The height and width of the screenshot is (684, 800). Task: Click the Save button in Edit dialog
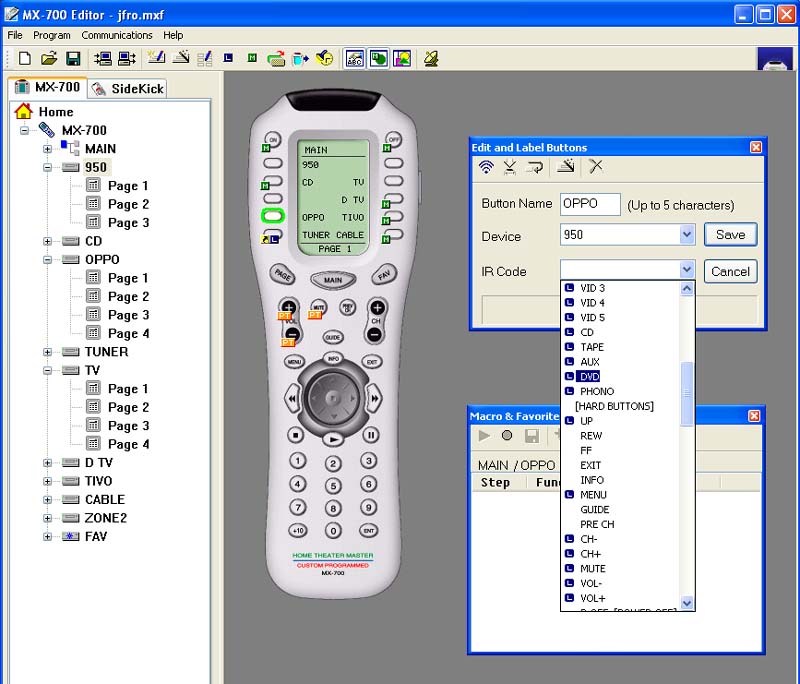coord(730,235)
